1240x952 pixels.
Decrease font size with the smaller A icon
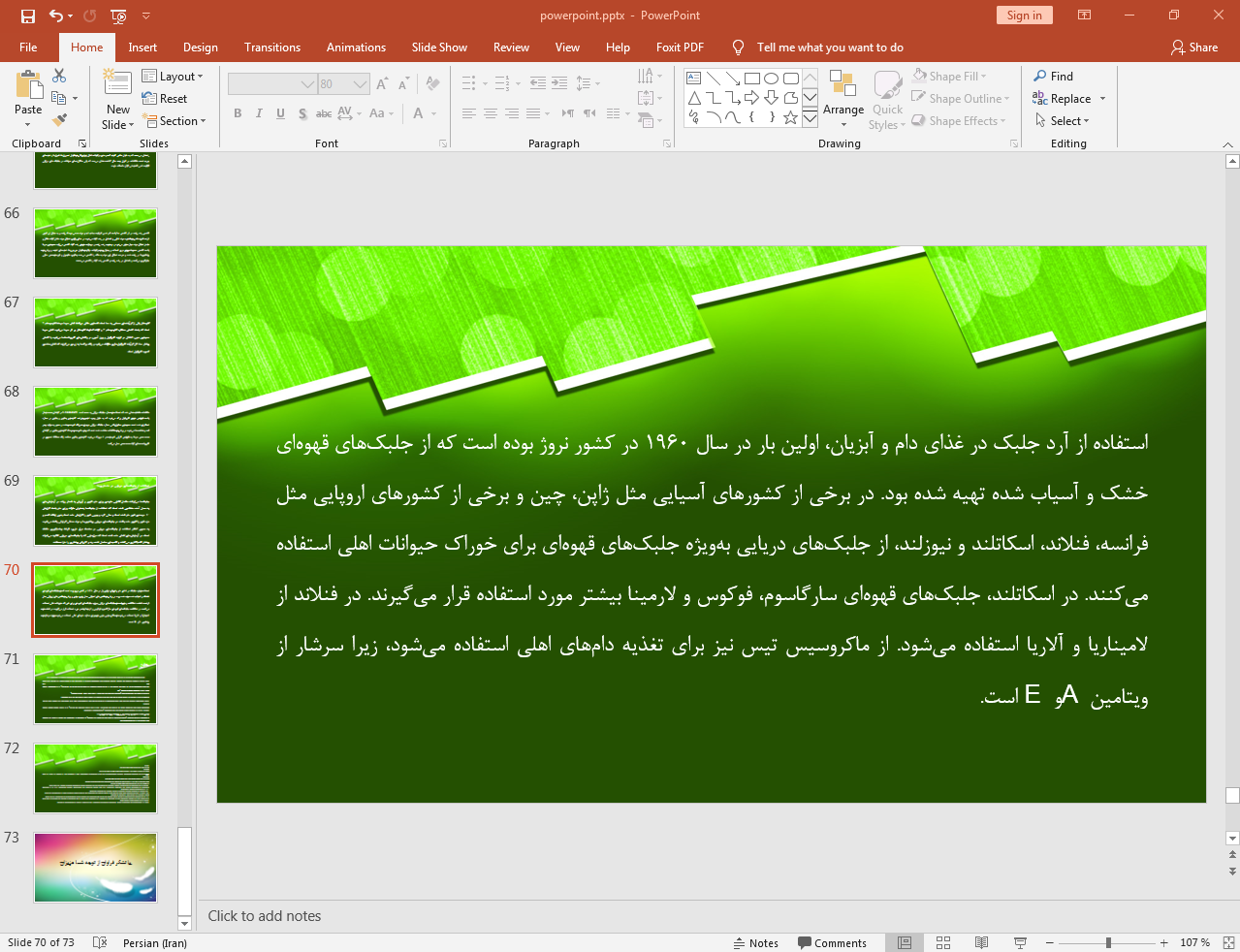click(404, 84)
